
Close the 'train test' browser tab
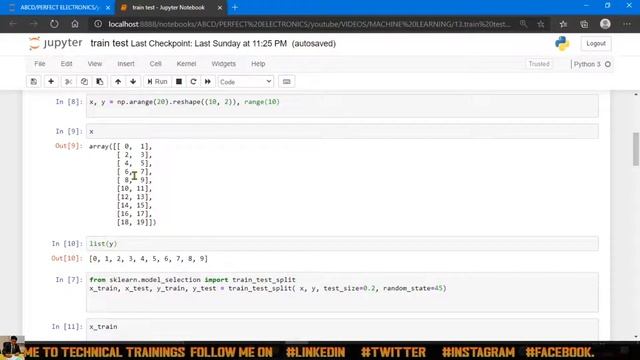coord(220,7)
